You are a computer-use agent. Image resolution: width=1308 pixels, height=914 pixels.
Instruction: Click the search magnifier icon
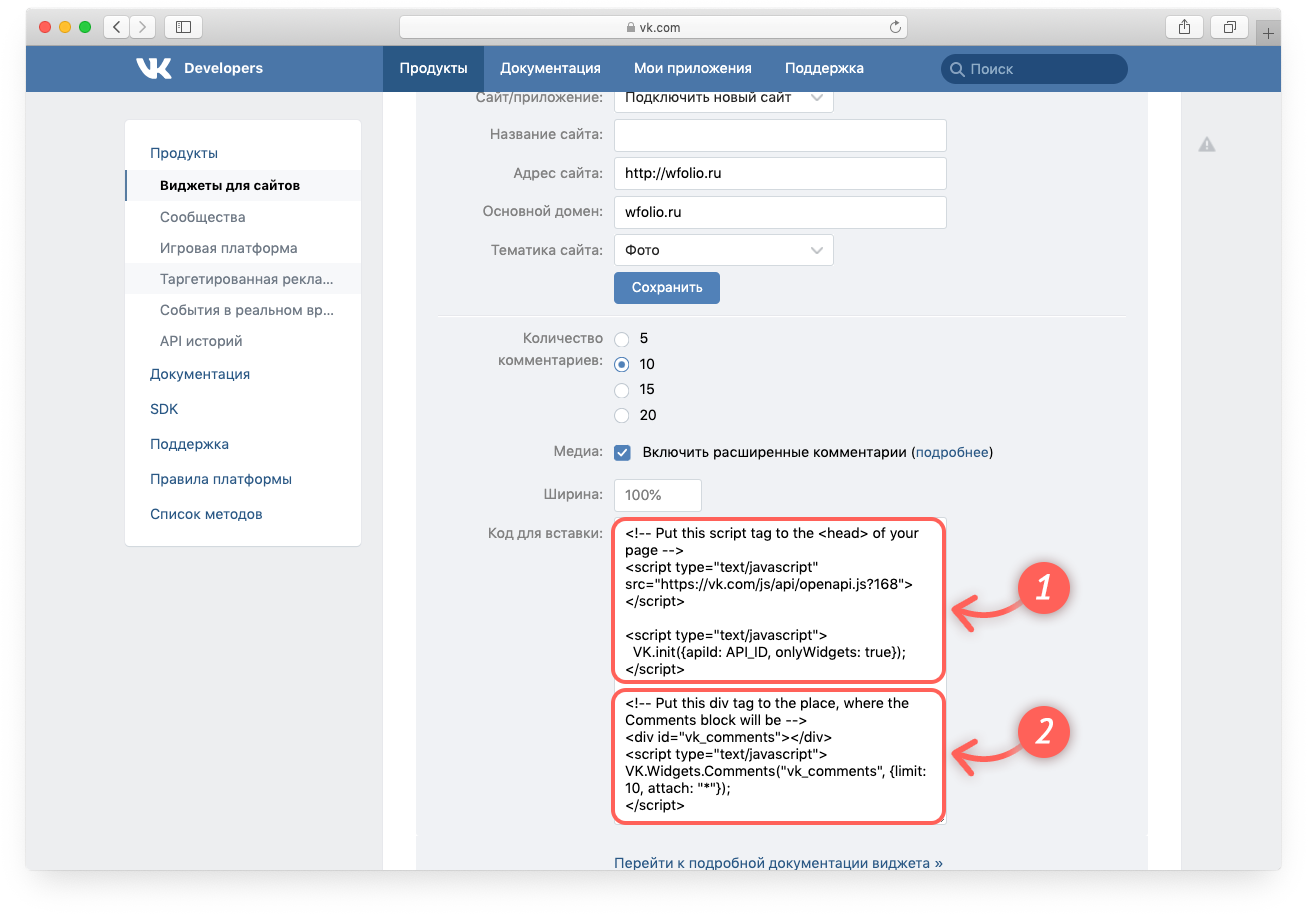[957, 69]
